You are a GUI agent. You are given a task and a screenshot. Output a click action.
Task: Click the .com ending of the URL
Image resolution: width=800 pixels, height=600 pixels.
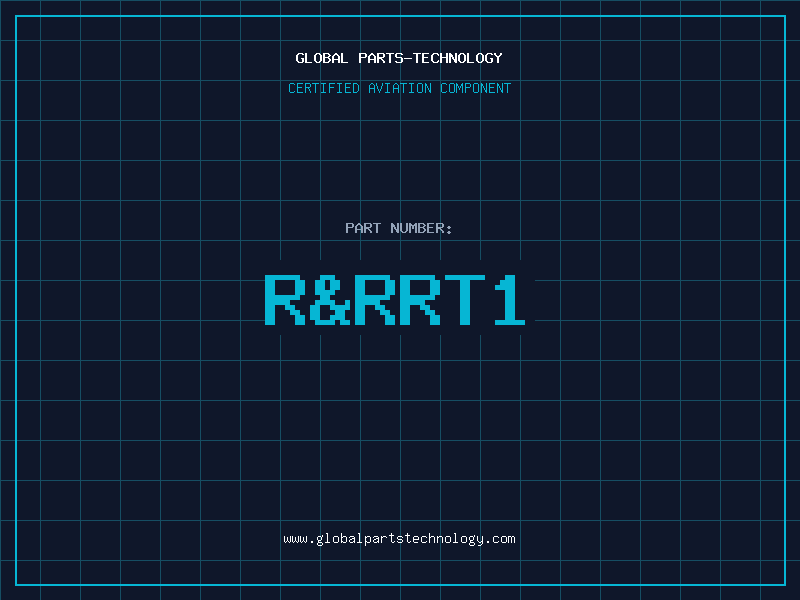coord(500,539)
